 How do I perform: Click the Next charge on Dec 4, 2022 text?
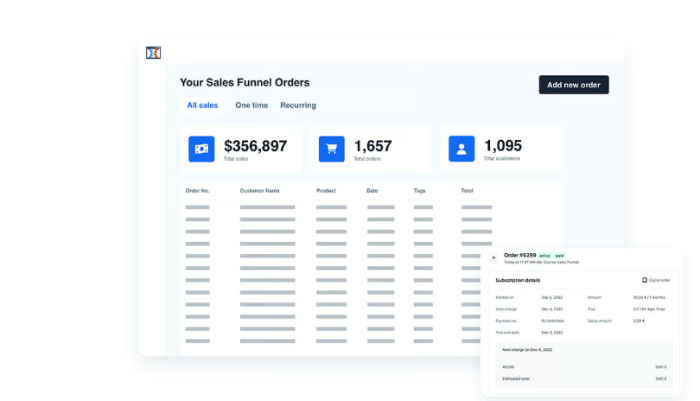coord(527,350)
